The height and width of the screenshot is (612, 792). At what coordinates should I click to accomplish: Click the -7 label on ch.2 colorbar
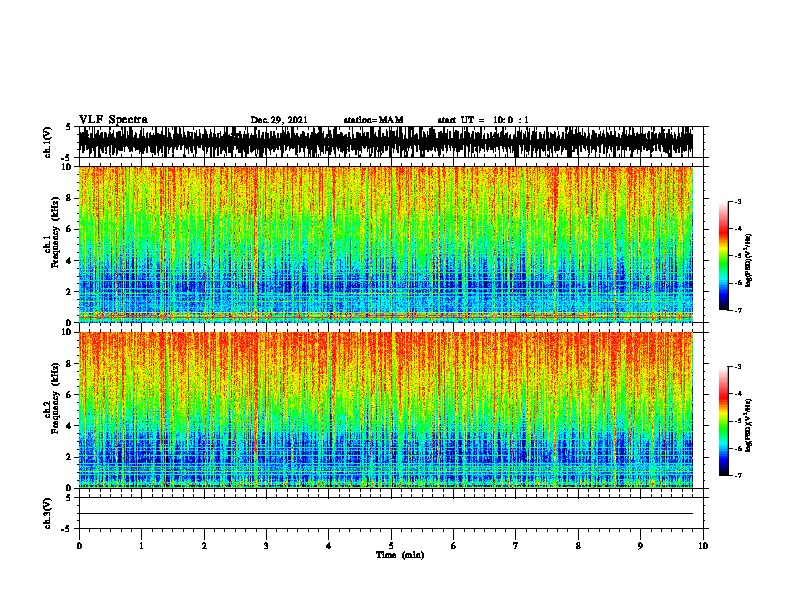pos(737,476)
